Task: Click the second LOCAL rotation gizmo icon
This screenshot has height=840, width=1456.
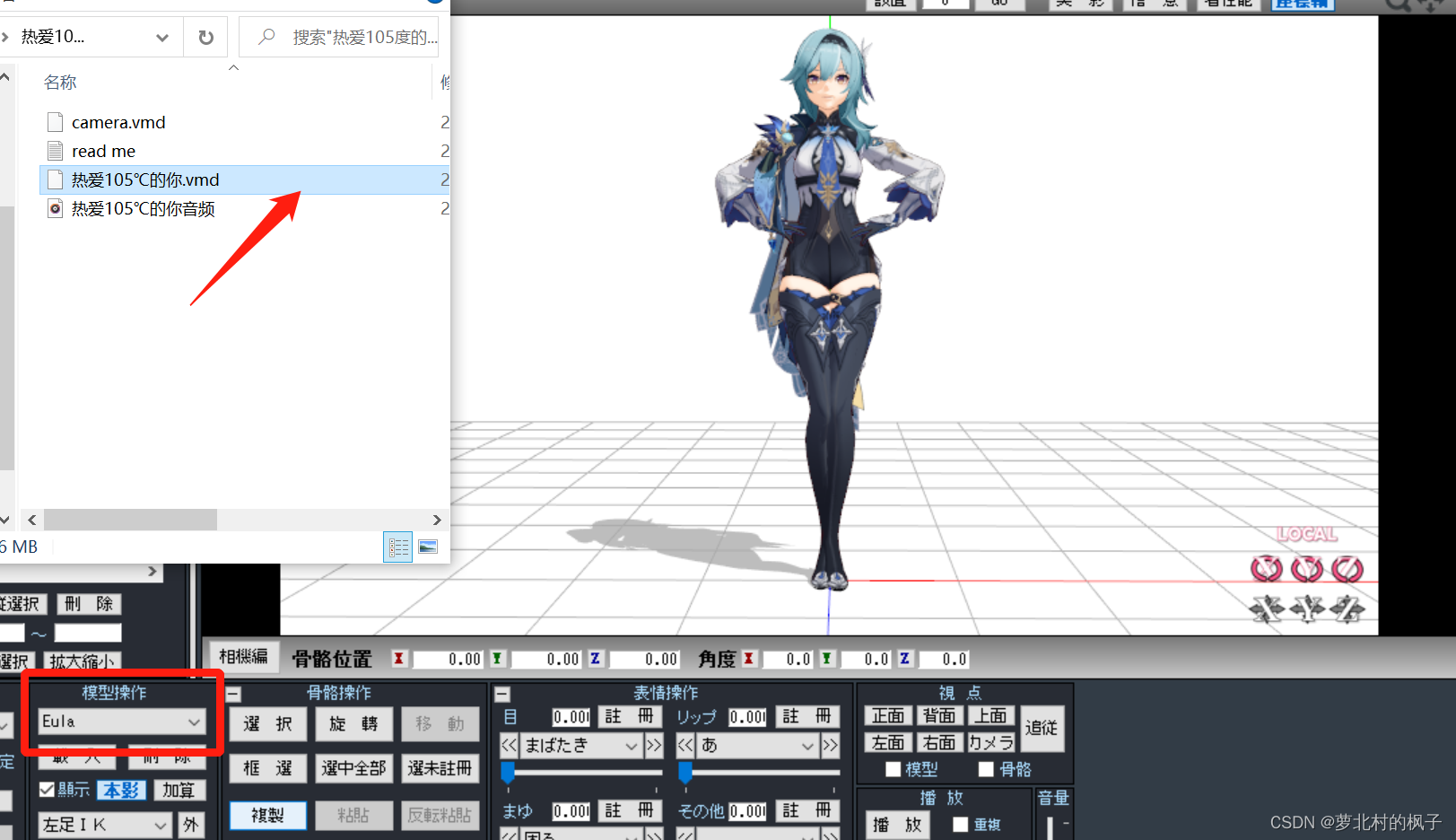Action: coord(1307,568)
